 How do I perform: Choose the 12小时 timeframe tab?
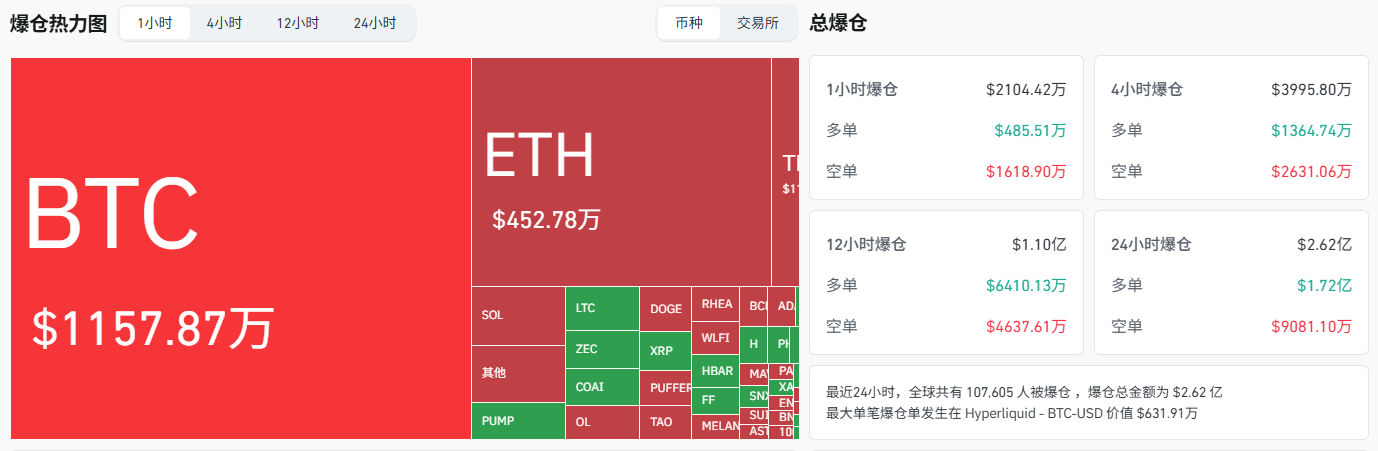298,23
